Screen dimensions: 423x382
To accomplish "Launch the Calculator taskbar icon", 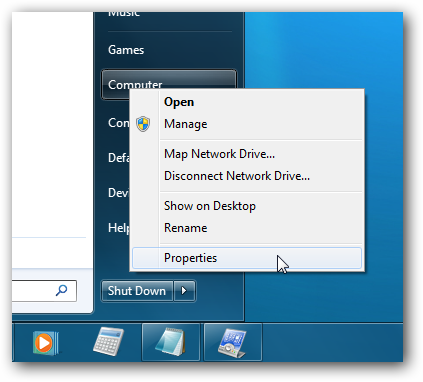I will coord(108,342).
